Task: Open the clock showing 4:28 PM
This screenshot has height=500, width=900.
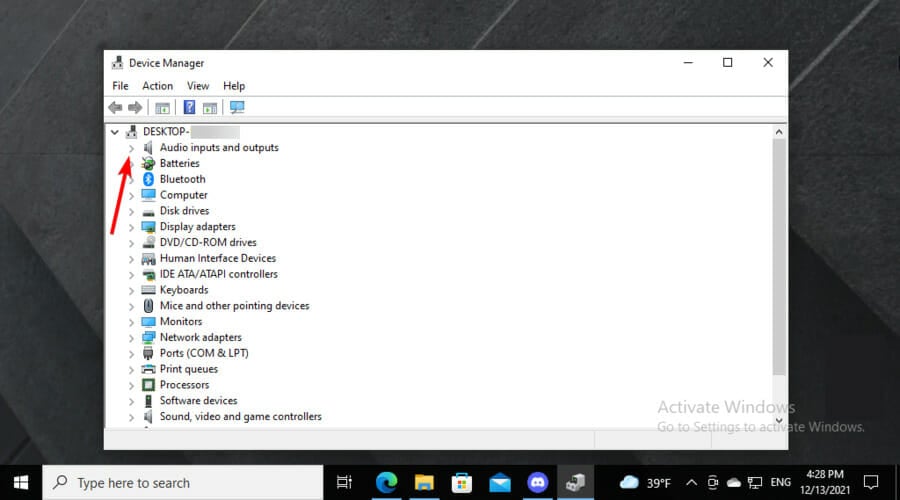Action: click(x=825, y=482)
